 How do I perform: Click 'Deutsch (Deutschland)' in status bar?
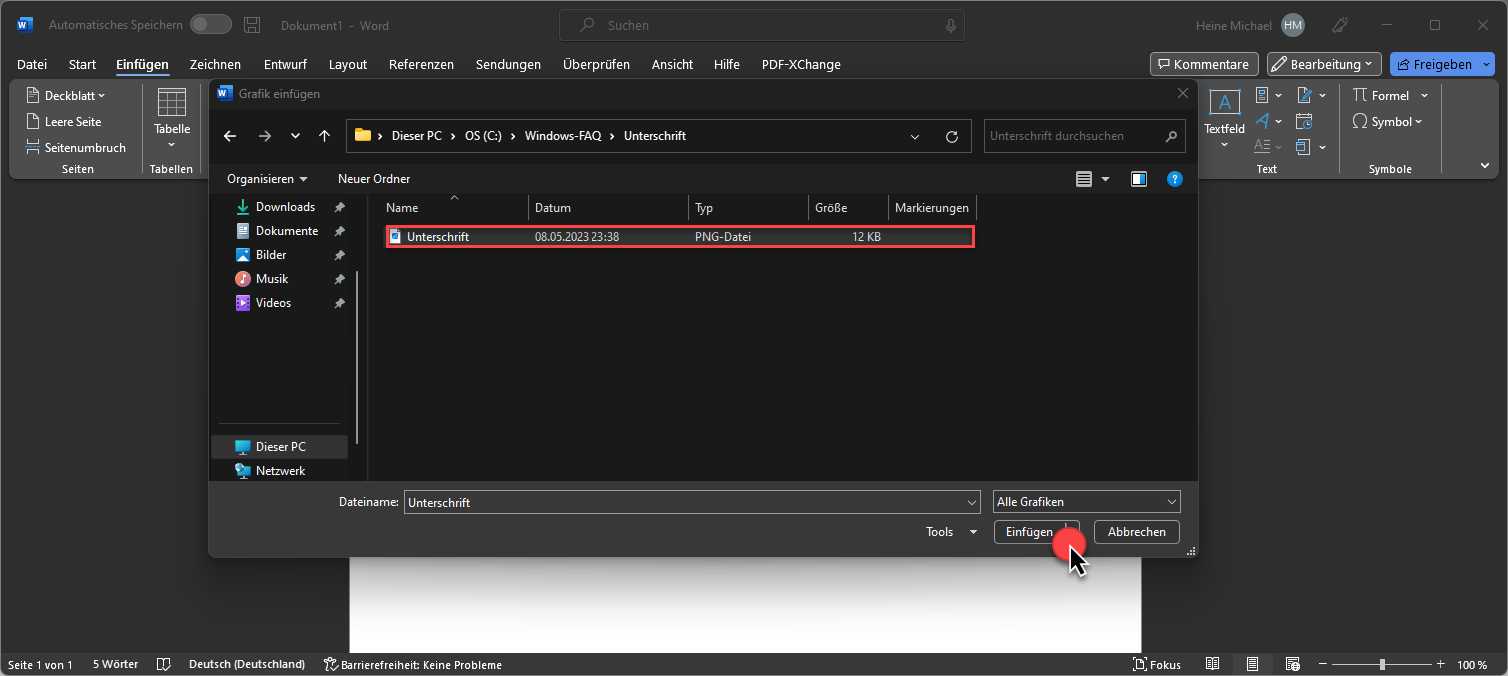pos(247,664)
